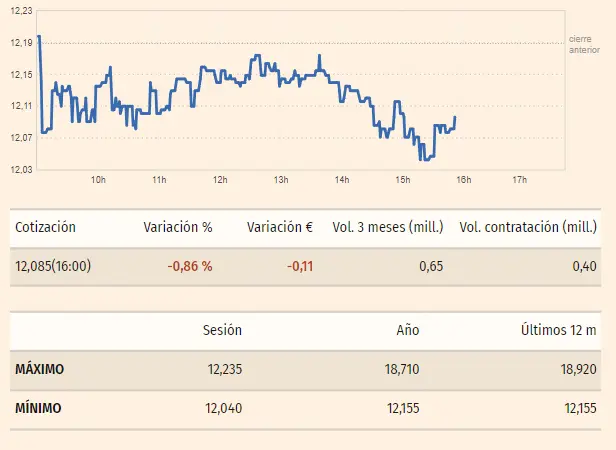616x450 pixels.
Task: Click the Cotización column header
Action: (45, 228)
